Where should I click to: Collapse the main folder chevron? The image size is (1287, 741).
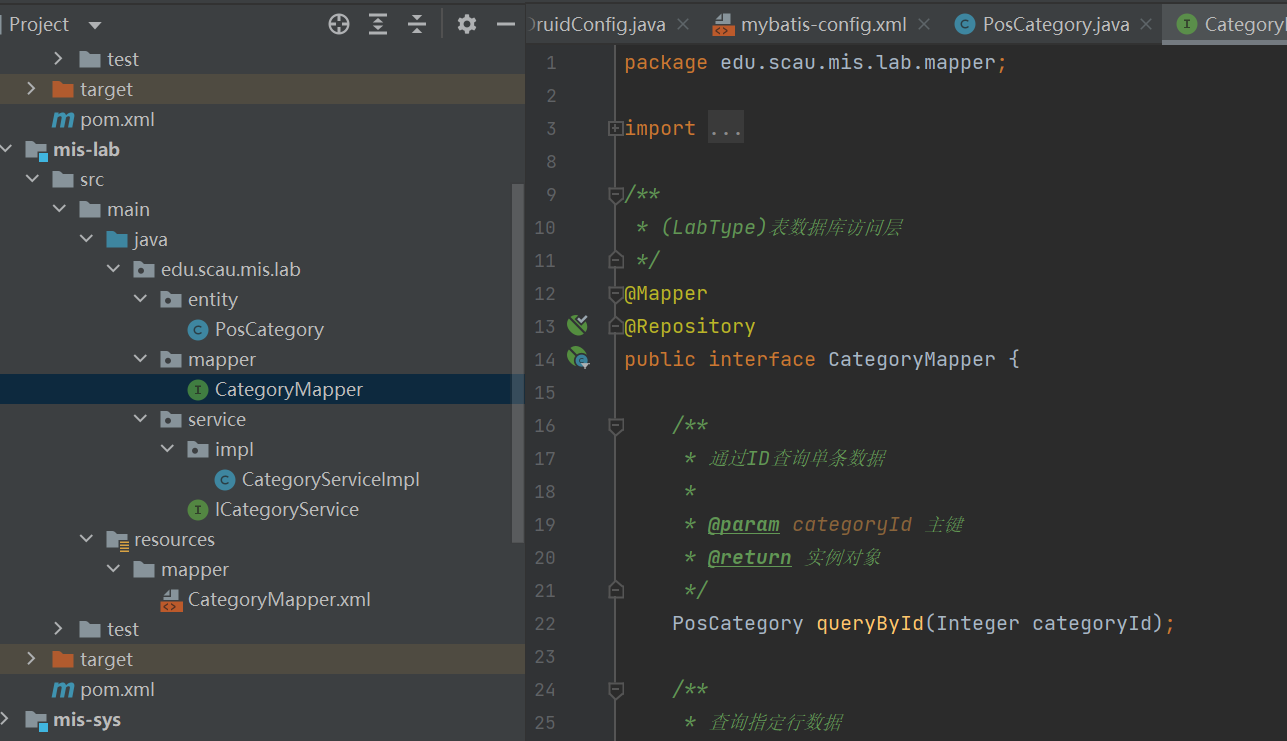[59, 209]
